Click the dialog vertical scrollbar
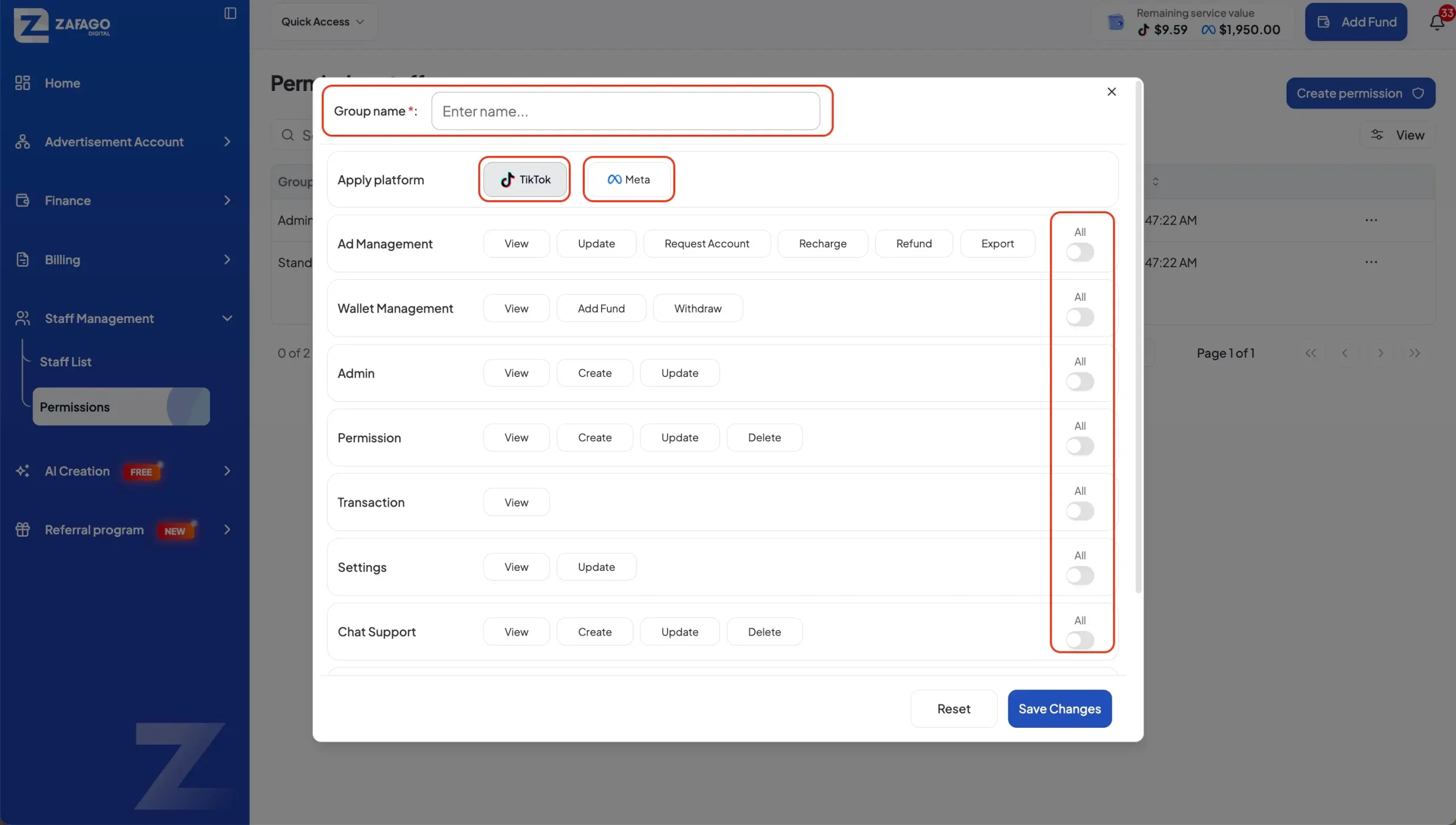This screenshot has height=825, width=1456. click(x=1139, y=338)
